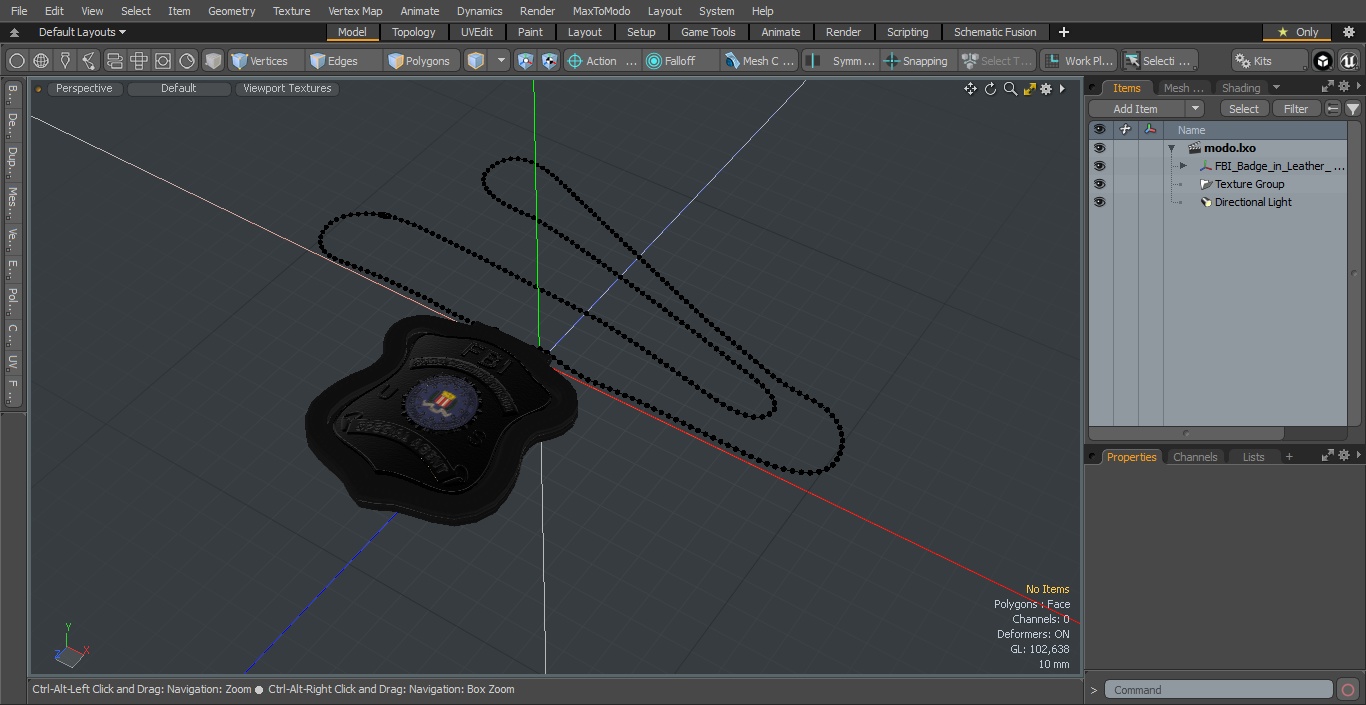The width and height of the screenshot is (1366, 705).
Task: Switch to Polygons selection mode
Action: [x=419, y=61]
